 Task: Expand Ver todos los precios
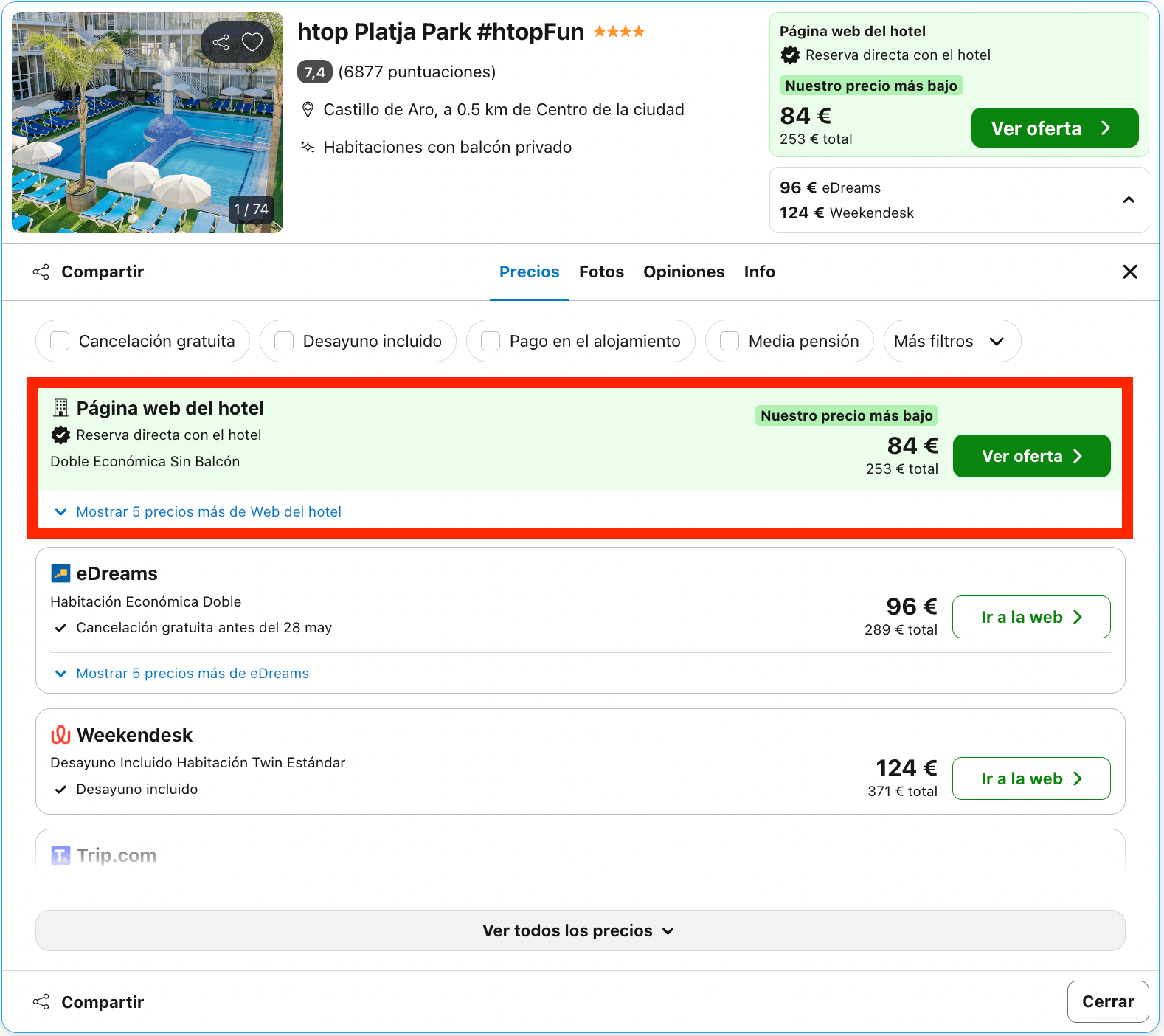[581, 930]
